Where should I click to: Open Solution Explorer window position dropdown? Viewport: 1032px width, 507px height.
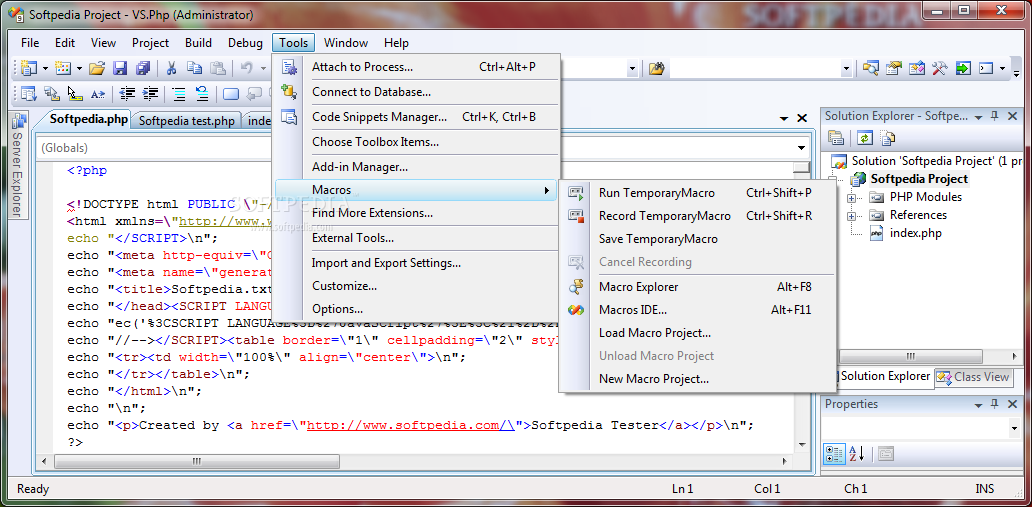click(x=979, y=117)
